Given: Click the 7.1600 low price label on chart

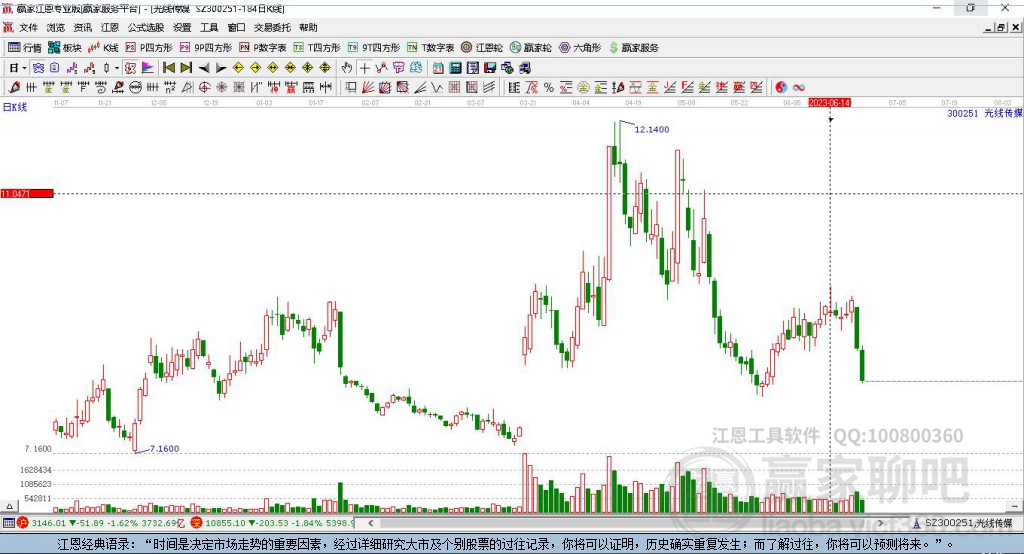Looking at the screenshot, I should point(164,449).
